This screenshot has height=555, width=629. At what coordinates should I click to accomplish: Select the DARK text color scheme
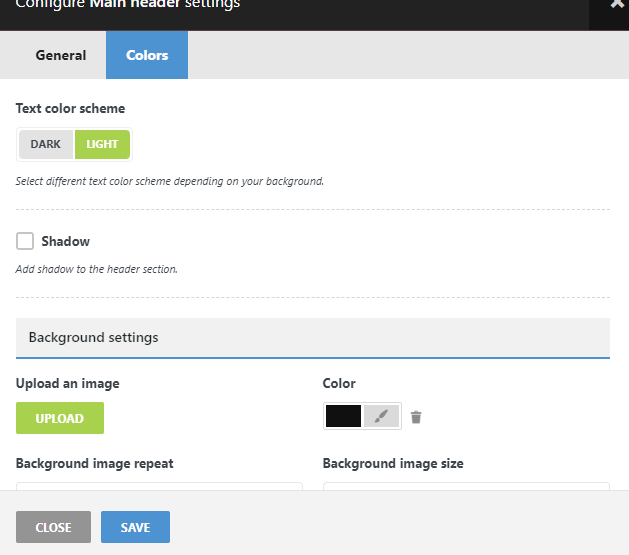click(x=46, y=144)
